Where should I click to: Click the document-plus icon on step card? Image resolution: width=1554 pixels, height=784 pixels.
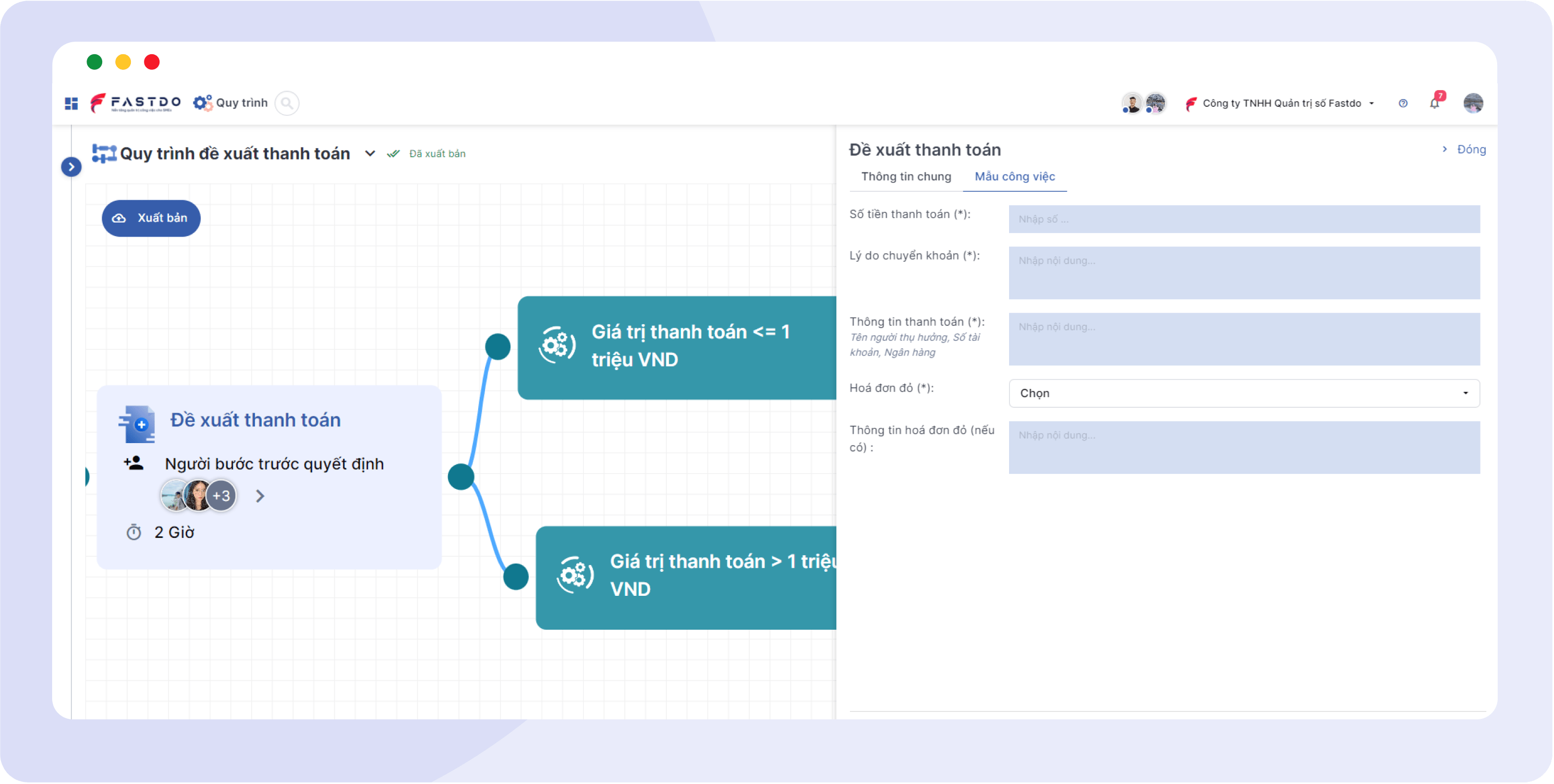137,424
